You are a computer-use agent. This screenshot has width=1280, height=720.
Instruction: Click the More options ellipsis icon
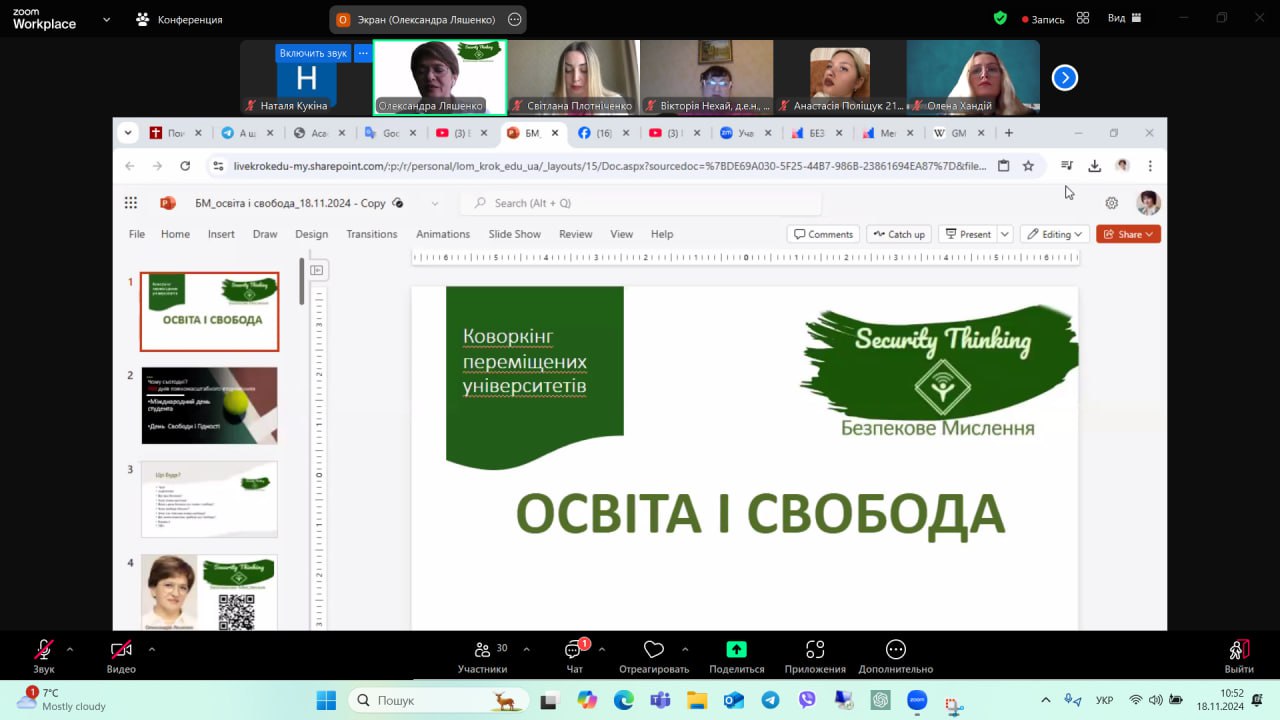point(895,650)
